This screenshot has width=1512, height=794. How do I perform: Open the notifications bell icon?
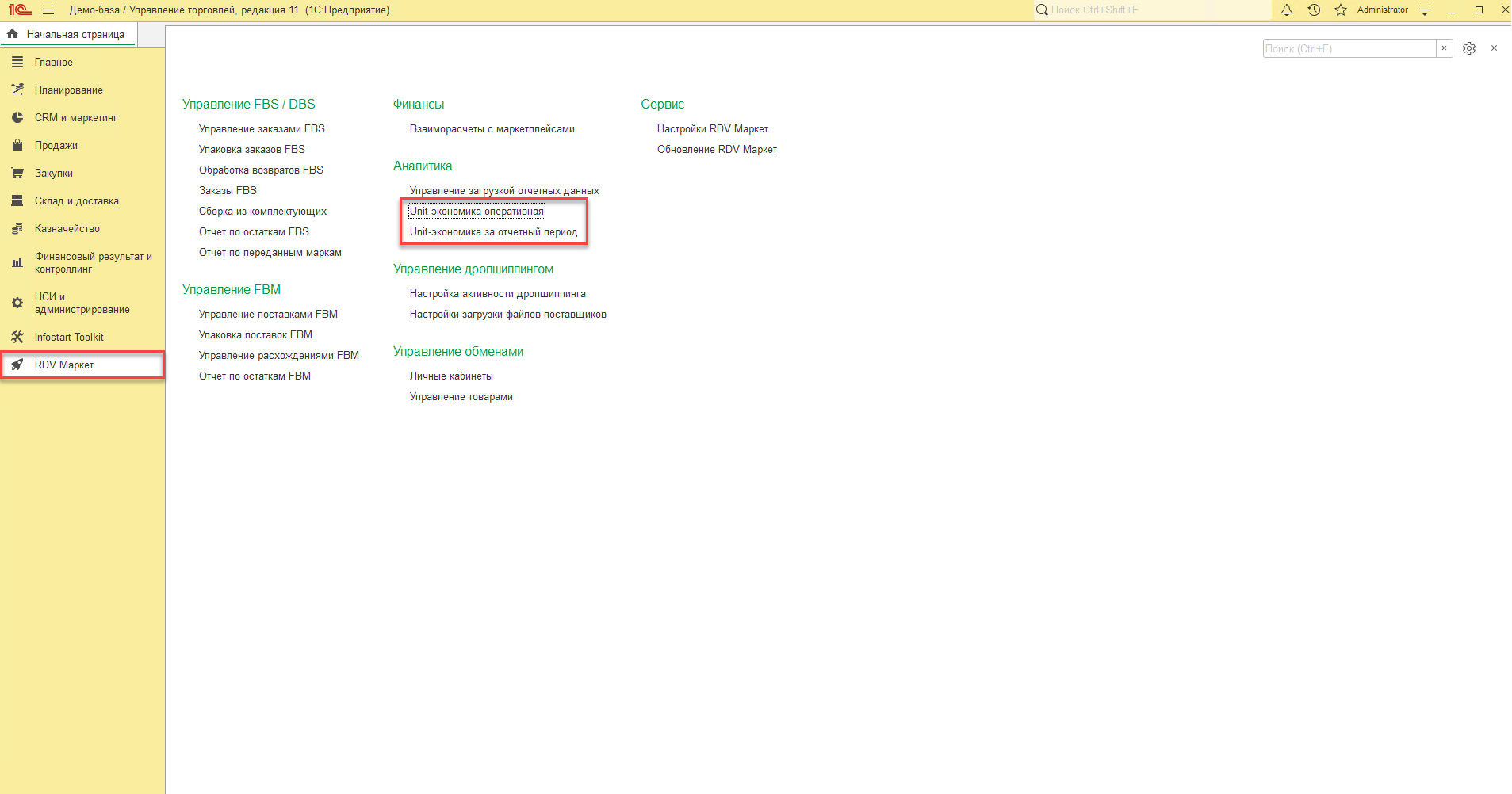(x=1287, y=10)
